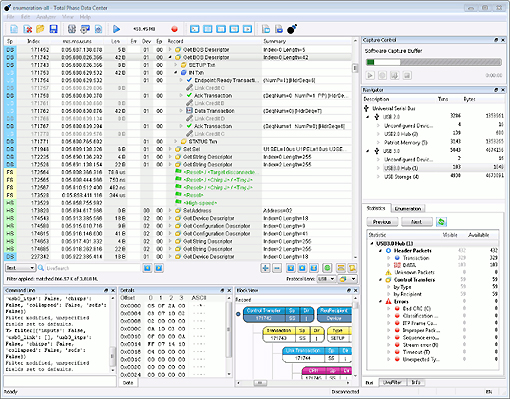Select the Data tab in Details panel
The width and height of the screenshot is (510, 399).
pos(128,383)
